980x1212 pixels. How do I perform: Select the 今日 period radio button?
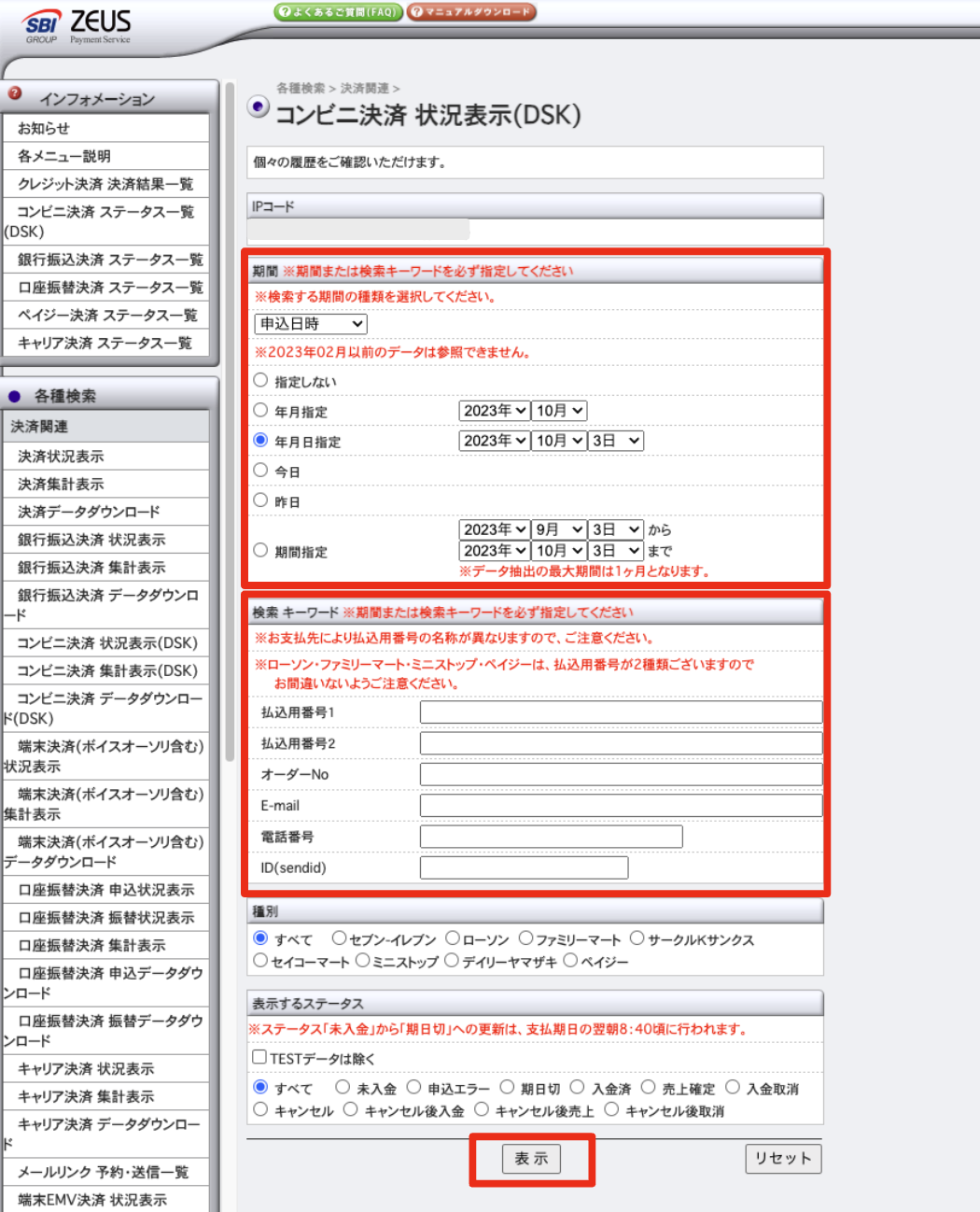[x=260, y=470]
